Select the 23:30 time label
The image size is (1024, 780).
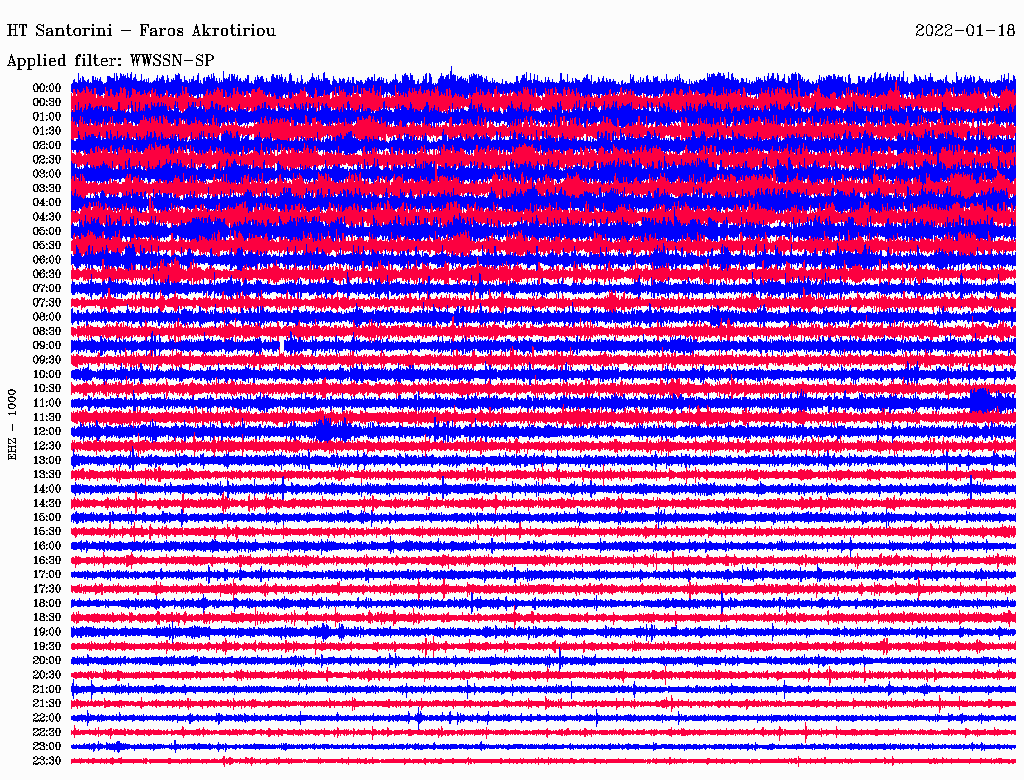click(47, 761)
